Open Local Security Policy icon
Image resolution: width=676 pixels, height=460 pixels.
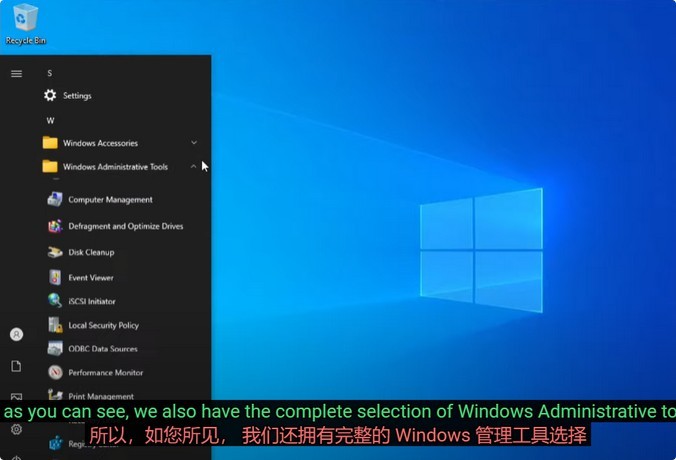click(55, 325)
